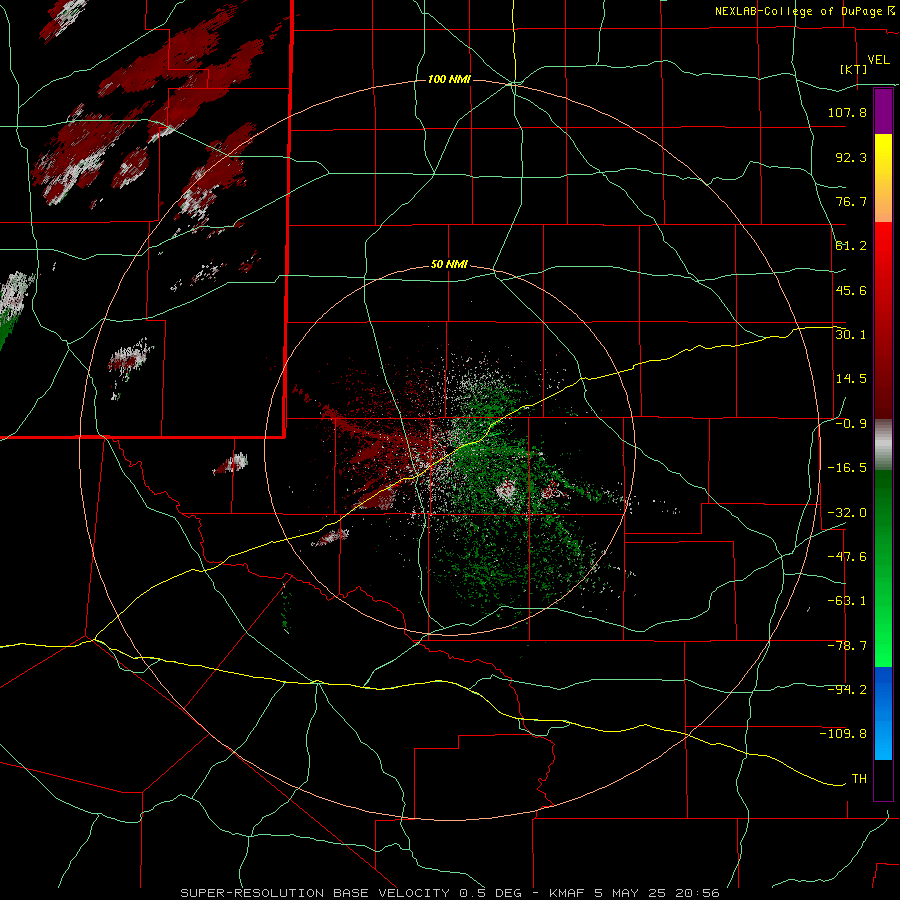
Task: Click the 100 NMI range ring label
Action: (449, 79)
